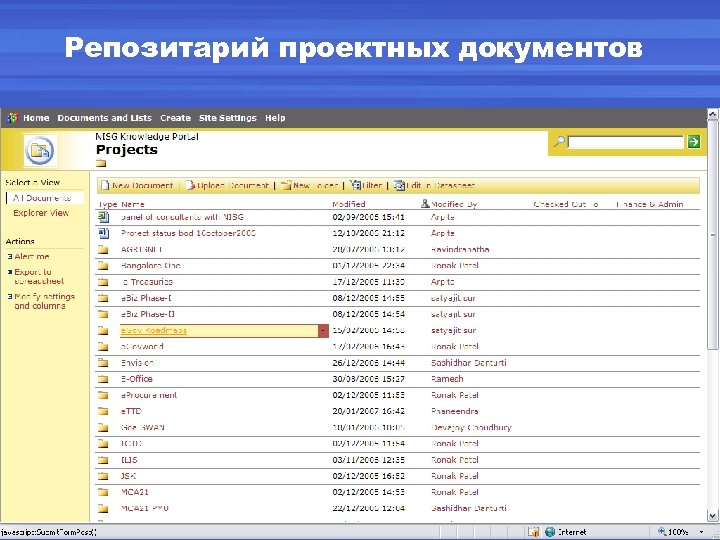The width and height of the screenshot is (720, 540).
Task: Select the All Documents view
Action: pos(42,198)
